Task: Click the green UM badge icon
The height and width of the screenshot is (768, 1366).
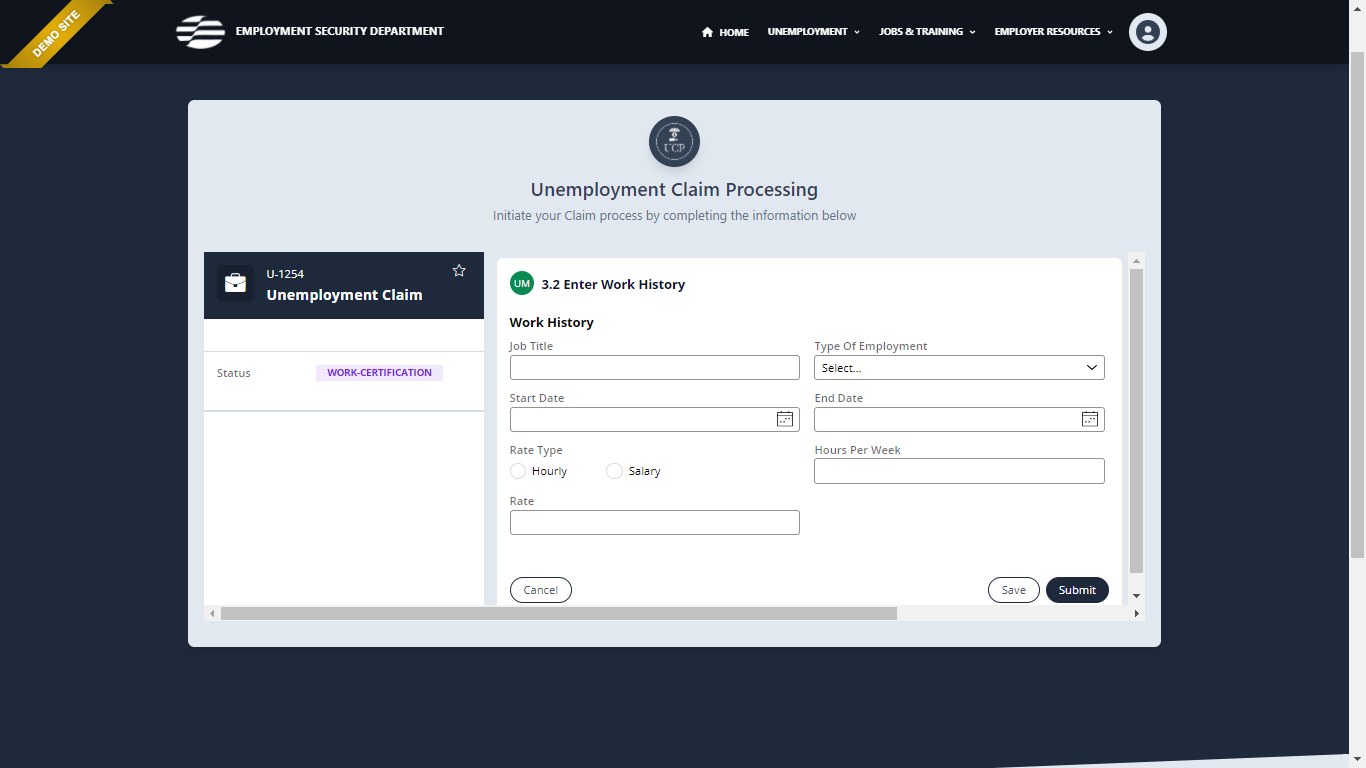Action: (521, 283)
